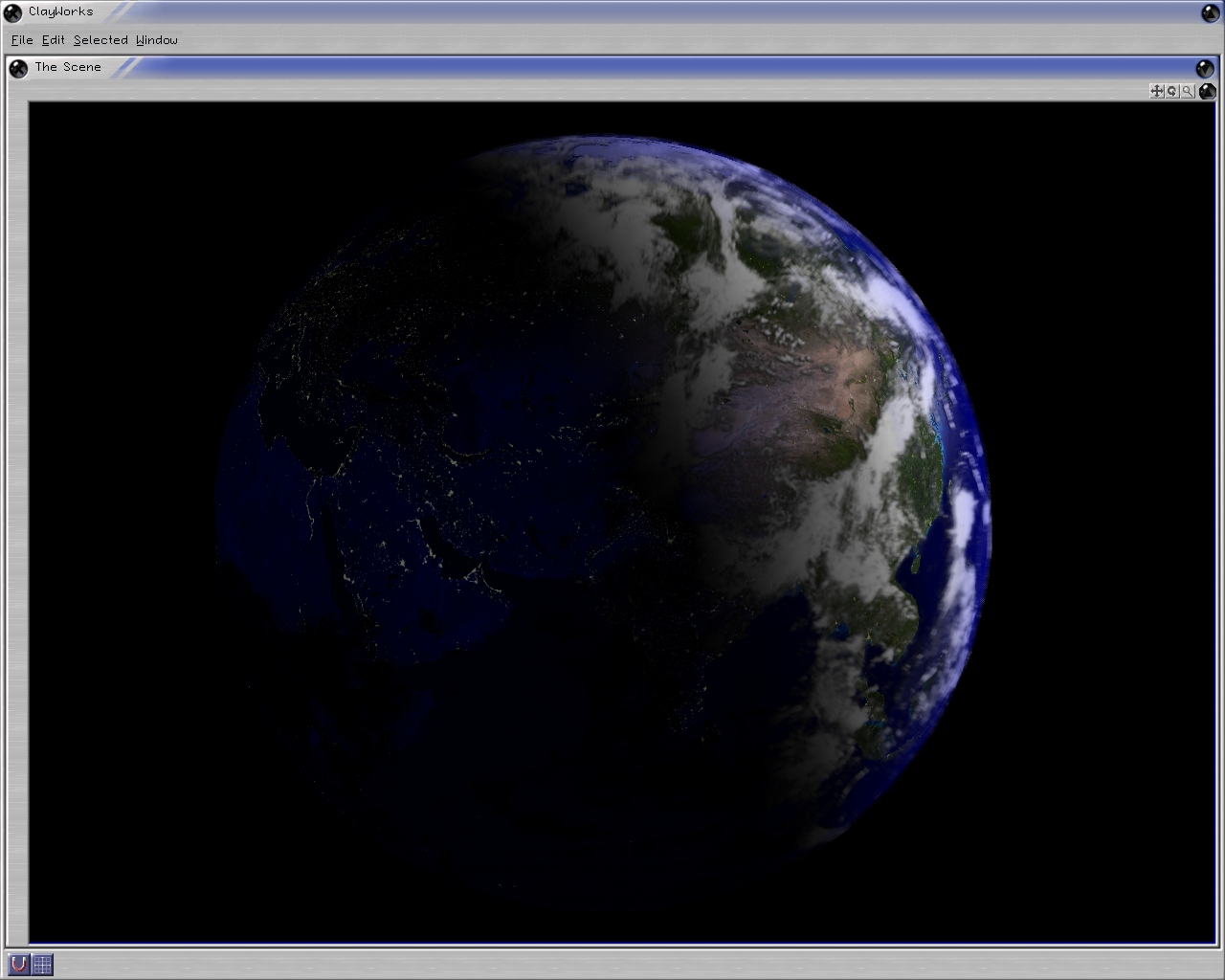Close ClayWorks using the top-left X orb

[12, 12]
